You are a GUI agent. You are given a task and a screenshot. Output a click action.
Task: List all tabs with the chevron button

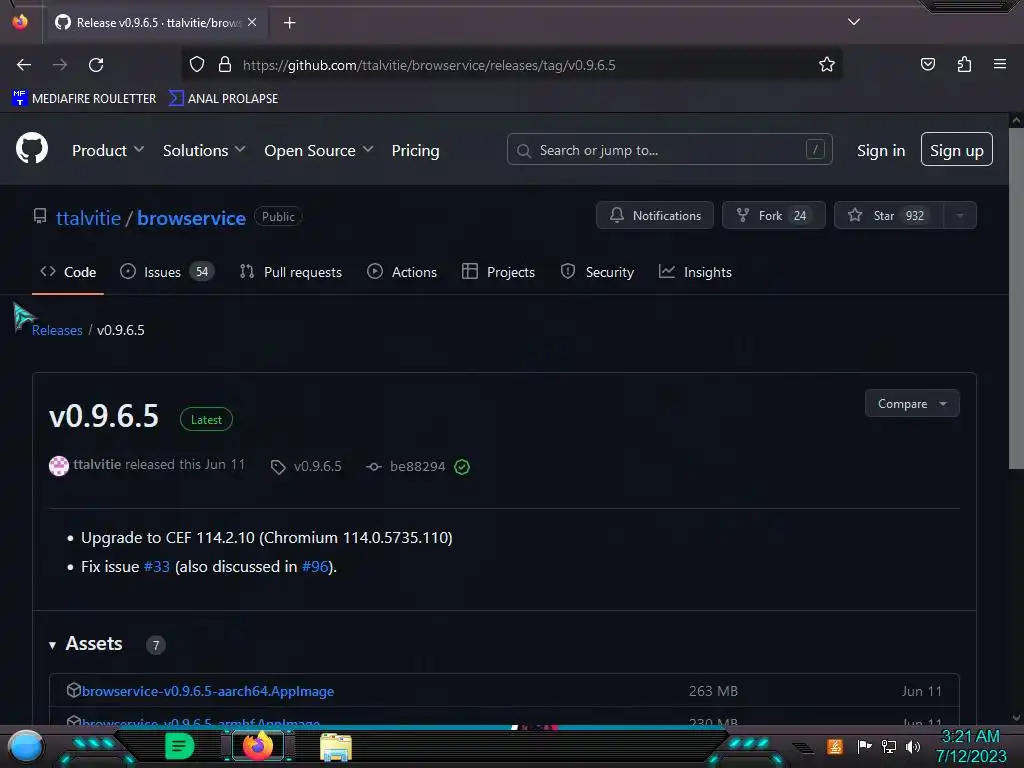[854, 22]
